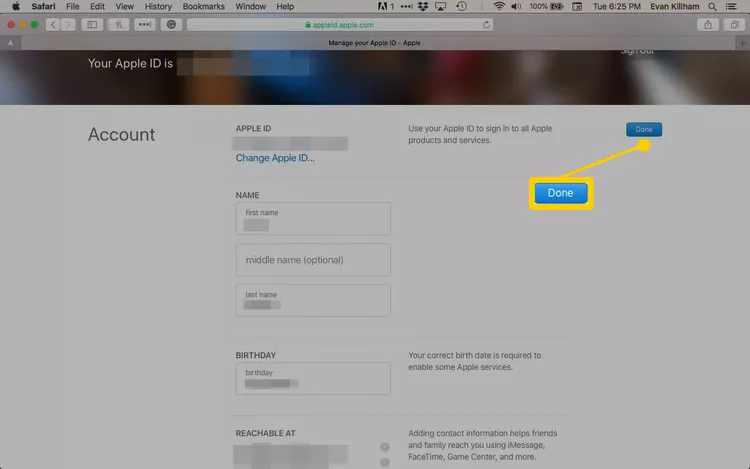Open the AirPlay display menu icon
Screen dimensions: 750x469
click(x=441, y=6)
